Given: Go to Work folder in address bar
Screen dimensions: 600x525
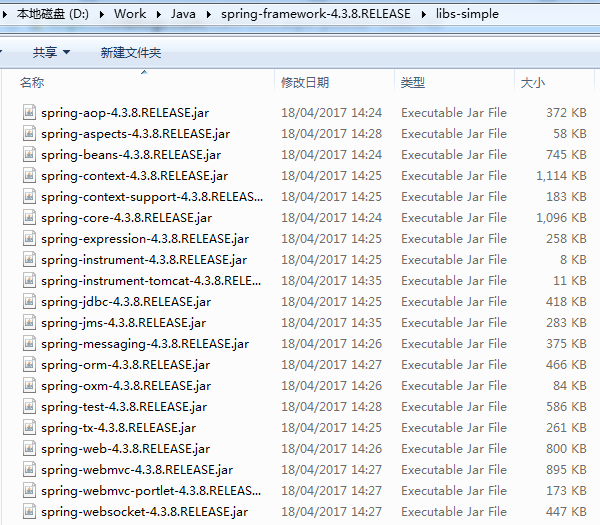Looking at the screenshot, I should pyautogui.click(x=130, y=14).
